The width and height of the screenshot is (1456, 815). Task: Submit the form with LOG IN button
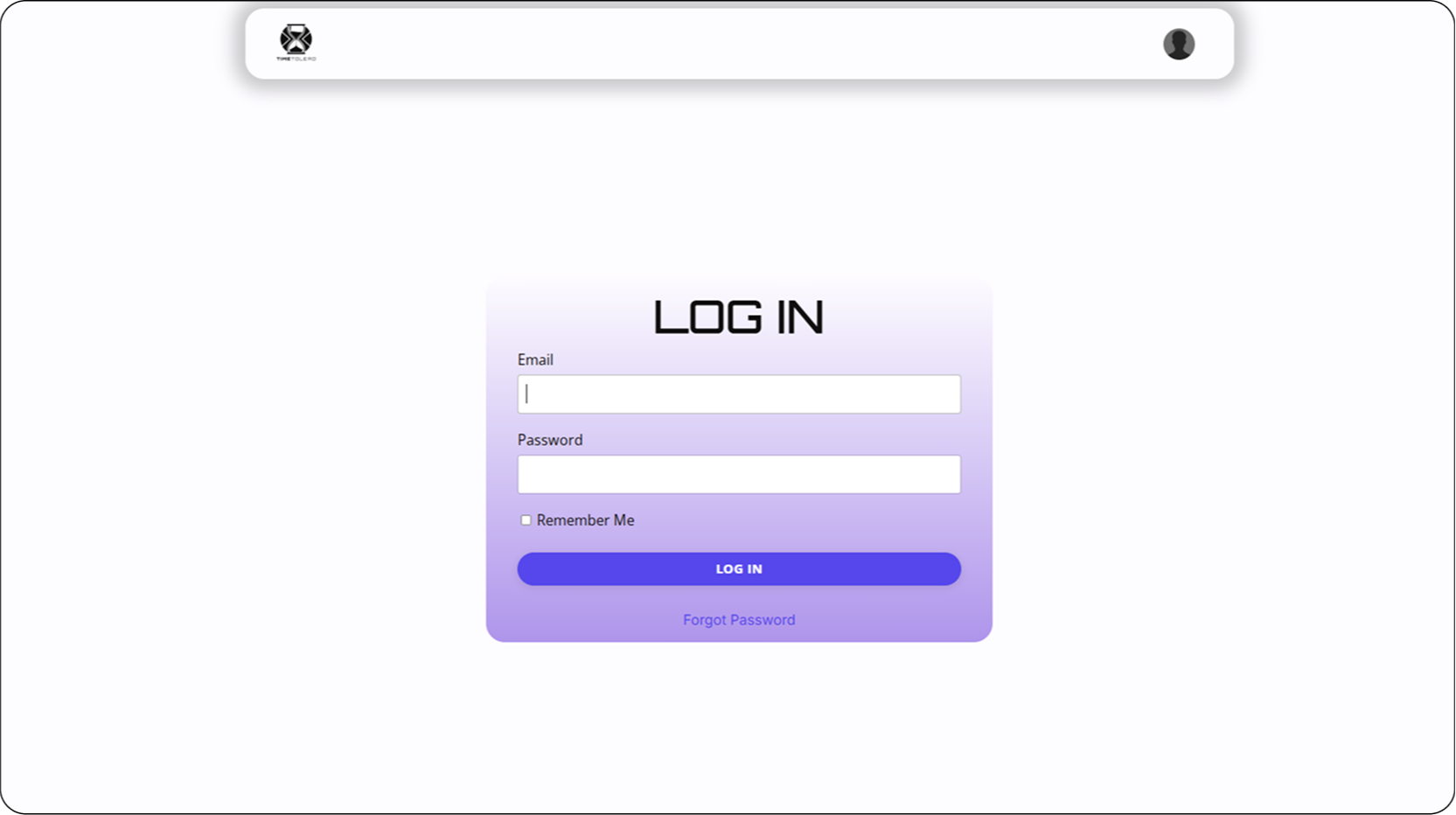coord(739,569)
